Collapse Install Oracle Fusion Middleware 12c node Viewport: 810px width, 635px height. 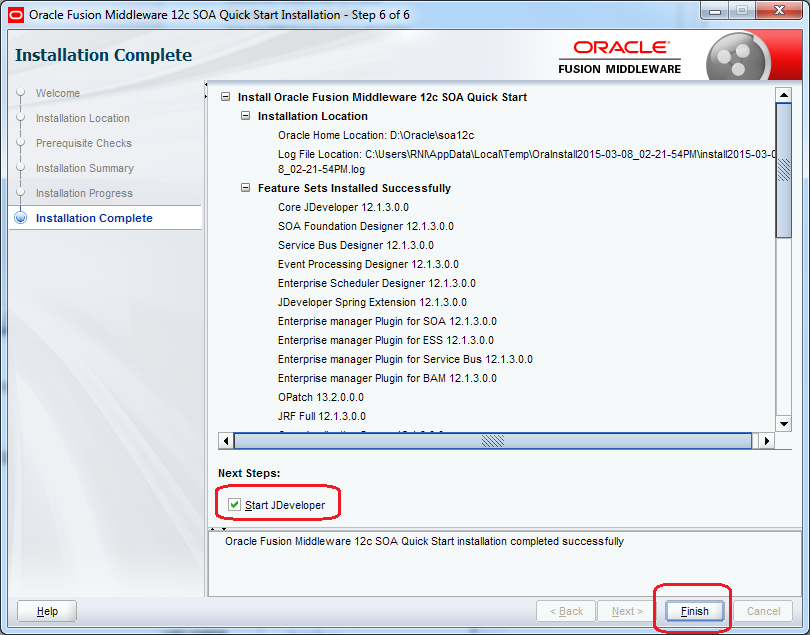pos(225,97)
